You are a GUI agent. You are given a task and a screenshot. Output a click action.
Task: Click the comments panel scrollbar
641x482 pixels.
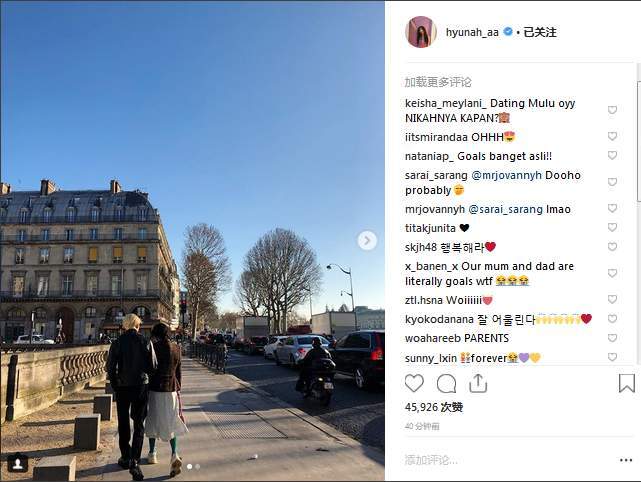[639, 141]
